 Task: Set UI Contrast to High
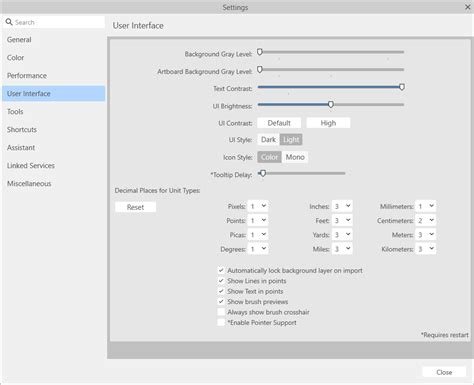(x=328, y=123)
